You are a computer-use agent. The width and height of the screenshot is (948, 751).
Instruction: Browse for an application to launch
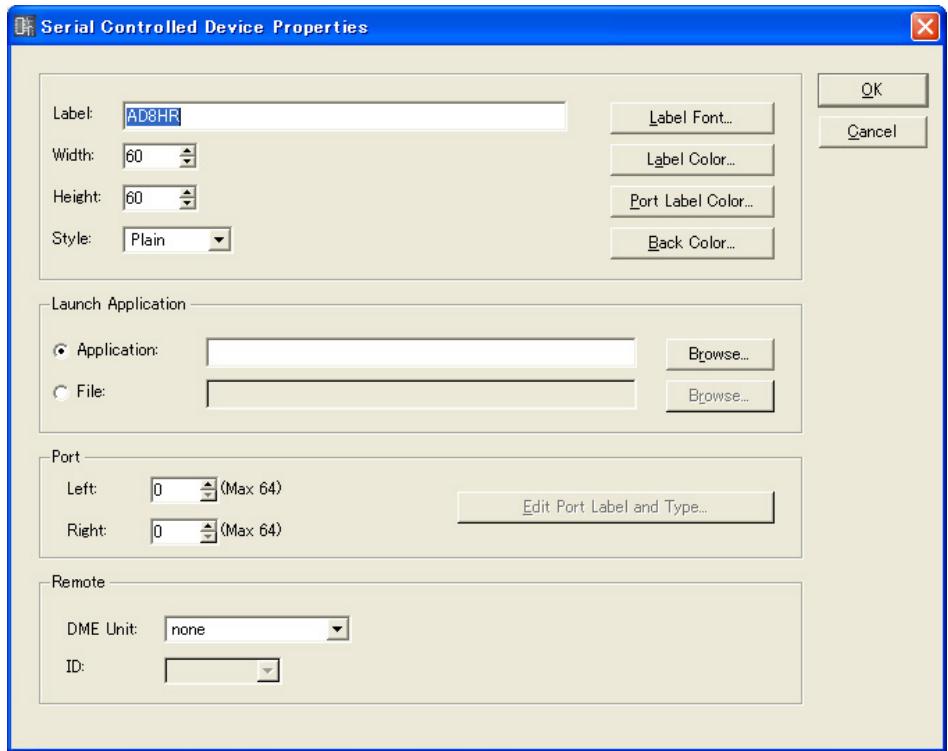coord(719,354)
